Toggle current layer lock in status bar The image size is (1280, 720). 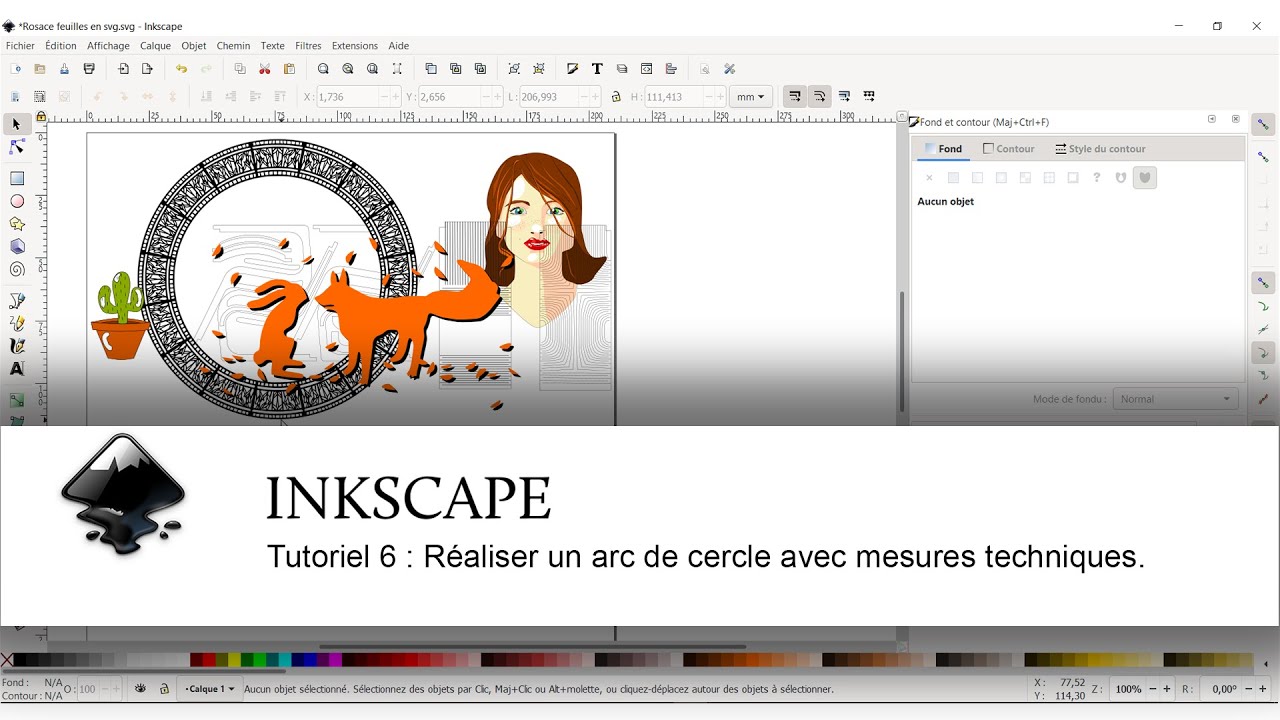click(x=164, y=688)
